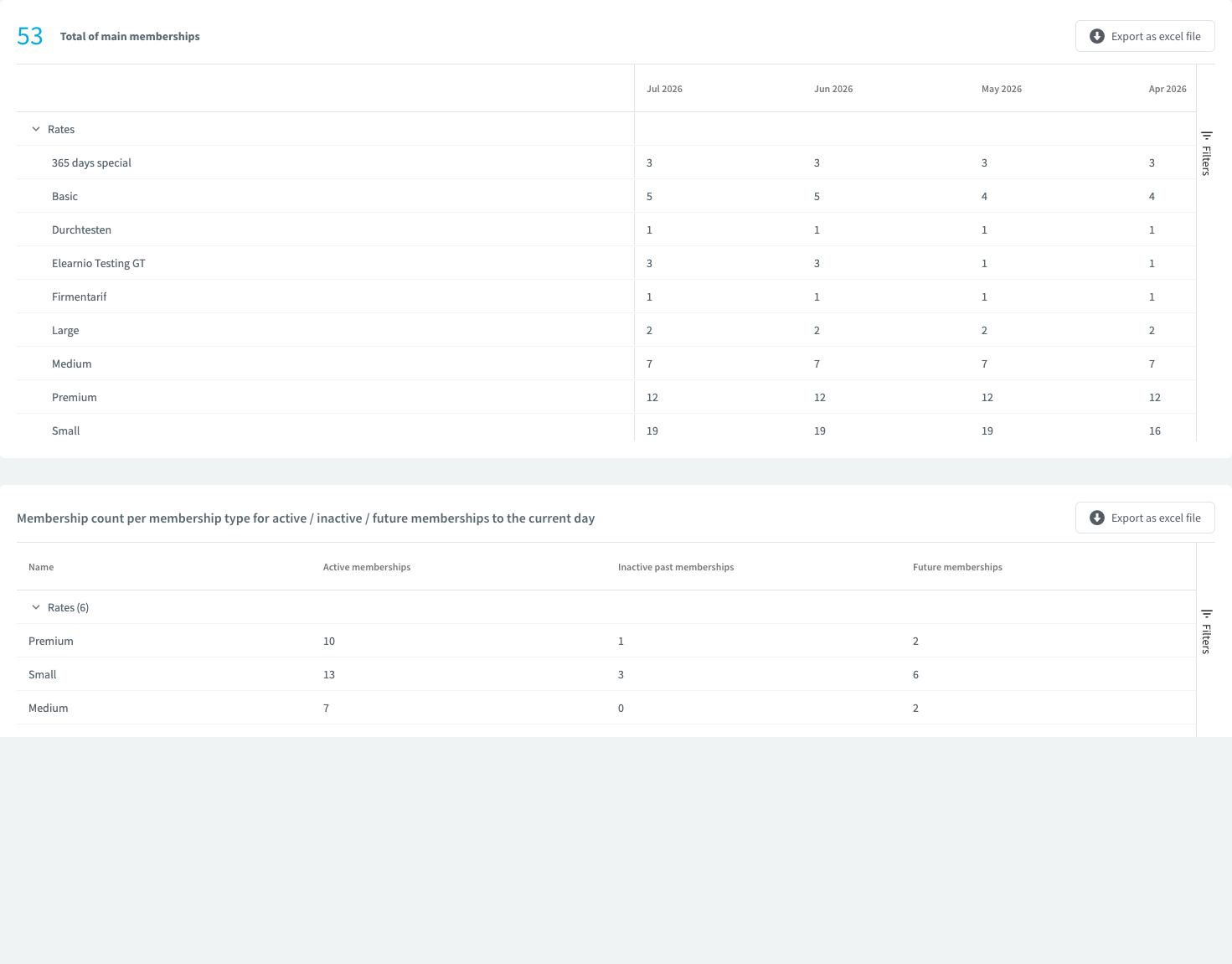Select the Premium row in the membership count table
The width and height of the screenshot is (1232, 964).
(606, 641)
